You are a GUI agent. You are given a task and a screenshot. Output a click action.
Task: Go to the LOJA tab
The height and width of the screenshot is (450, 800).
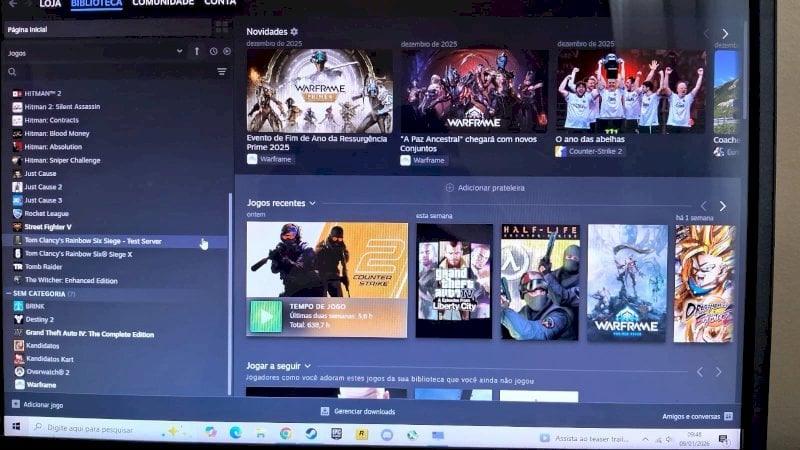coord(49,4)
